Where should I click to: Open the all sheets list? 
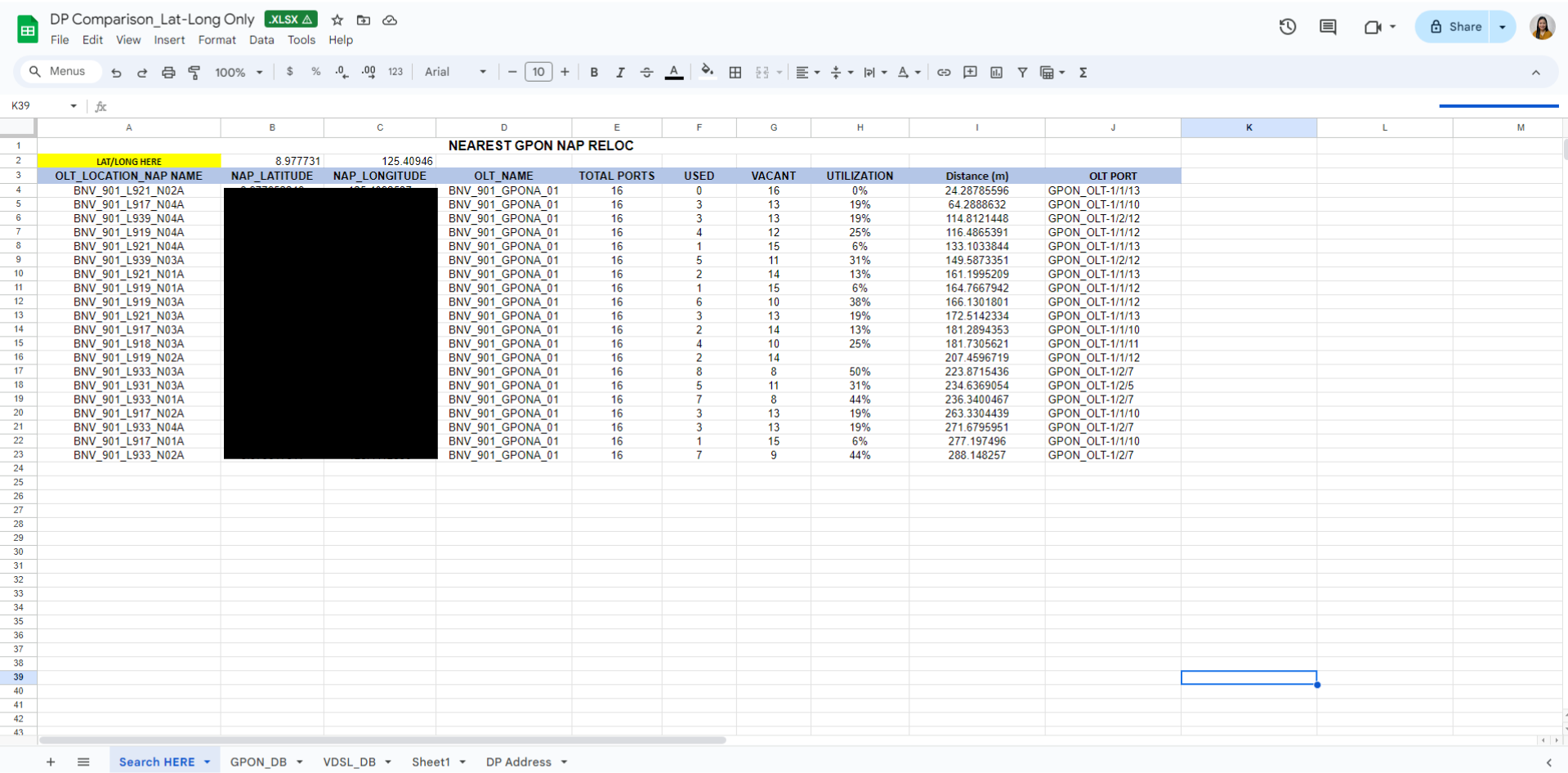[x=83, y=762]
